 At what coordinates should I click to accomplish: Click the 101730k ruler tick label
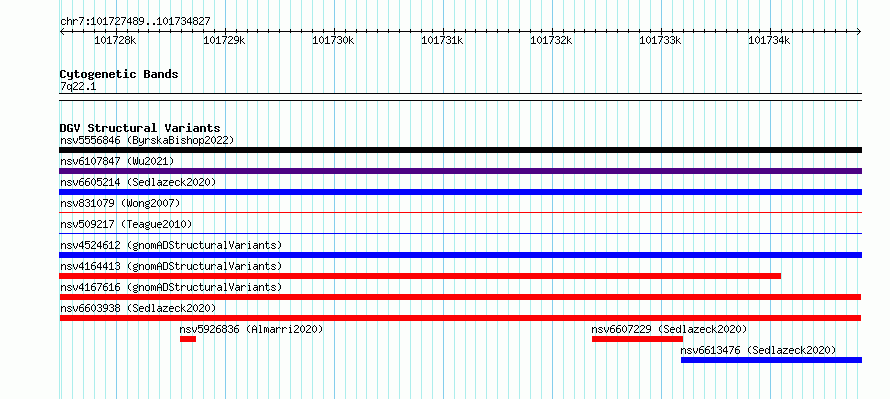[333, 40]
